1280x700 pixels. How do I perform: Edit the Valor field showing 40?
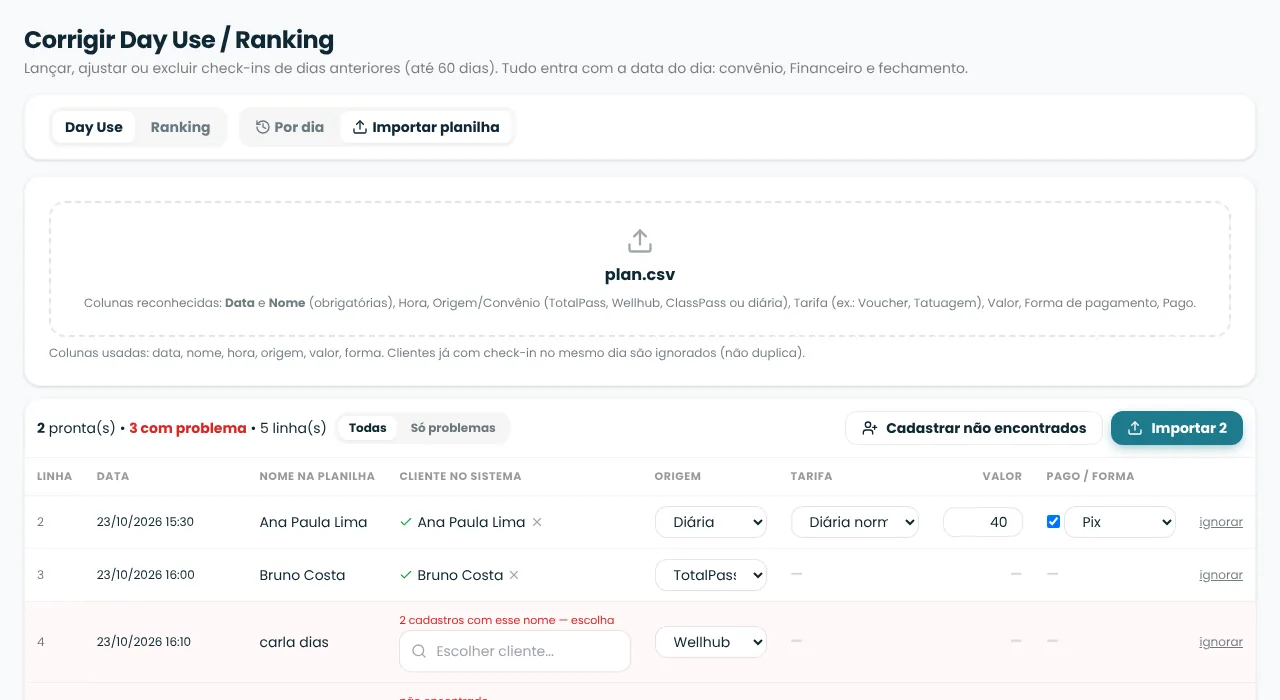point(983,522)
